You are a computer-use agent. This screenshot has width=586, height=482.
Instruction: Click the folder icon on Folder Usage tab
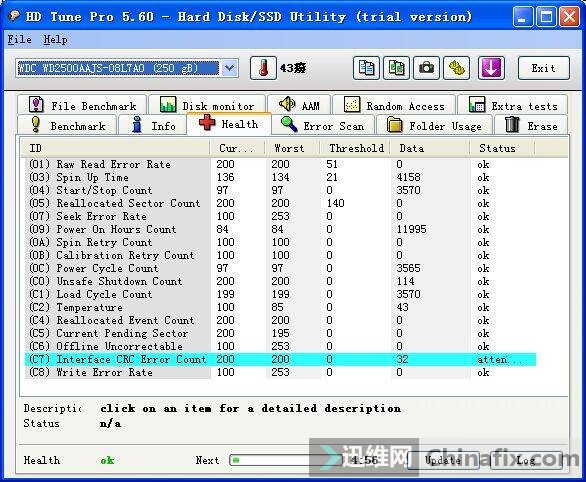[394, 125]
